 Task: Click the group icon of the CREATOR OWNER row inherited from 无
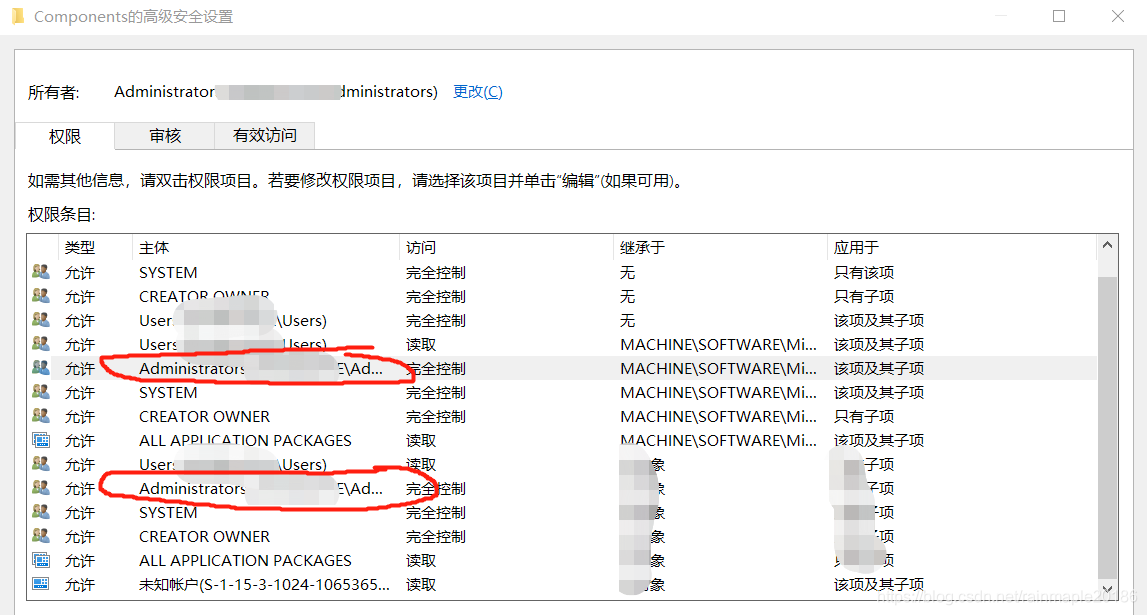tap(41, 296)
